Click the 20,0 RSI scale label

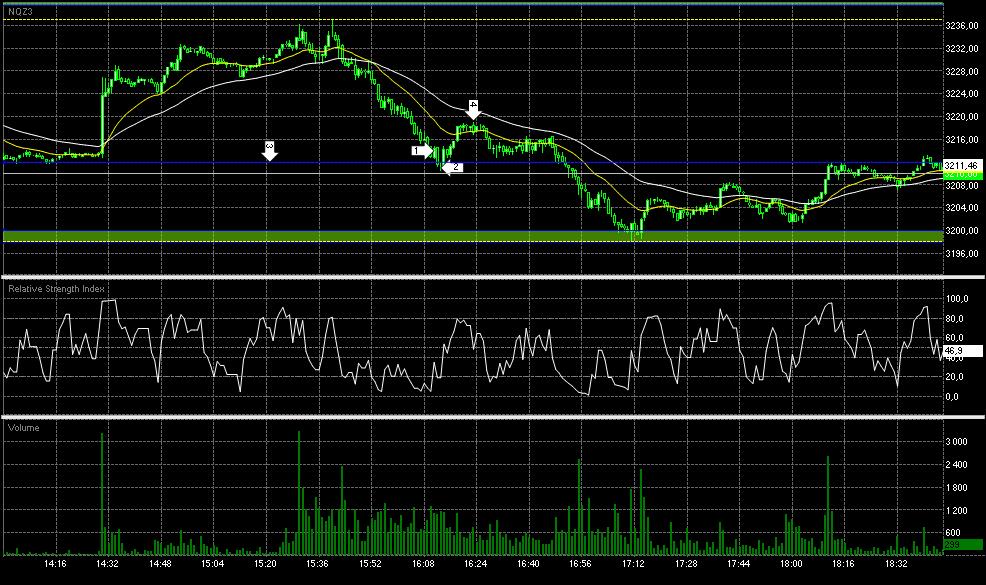point(955,377)
